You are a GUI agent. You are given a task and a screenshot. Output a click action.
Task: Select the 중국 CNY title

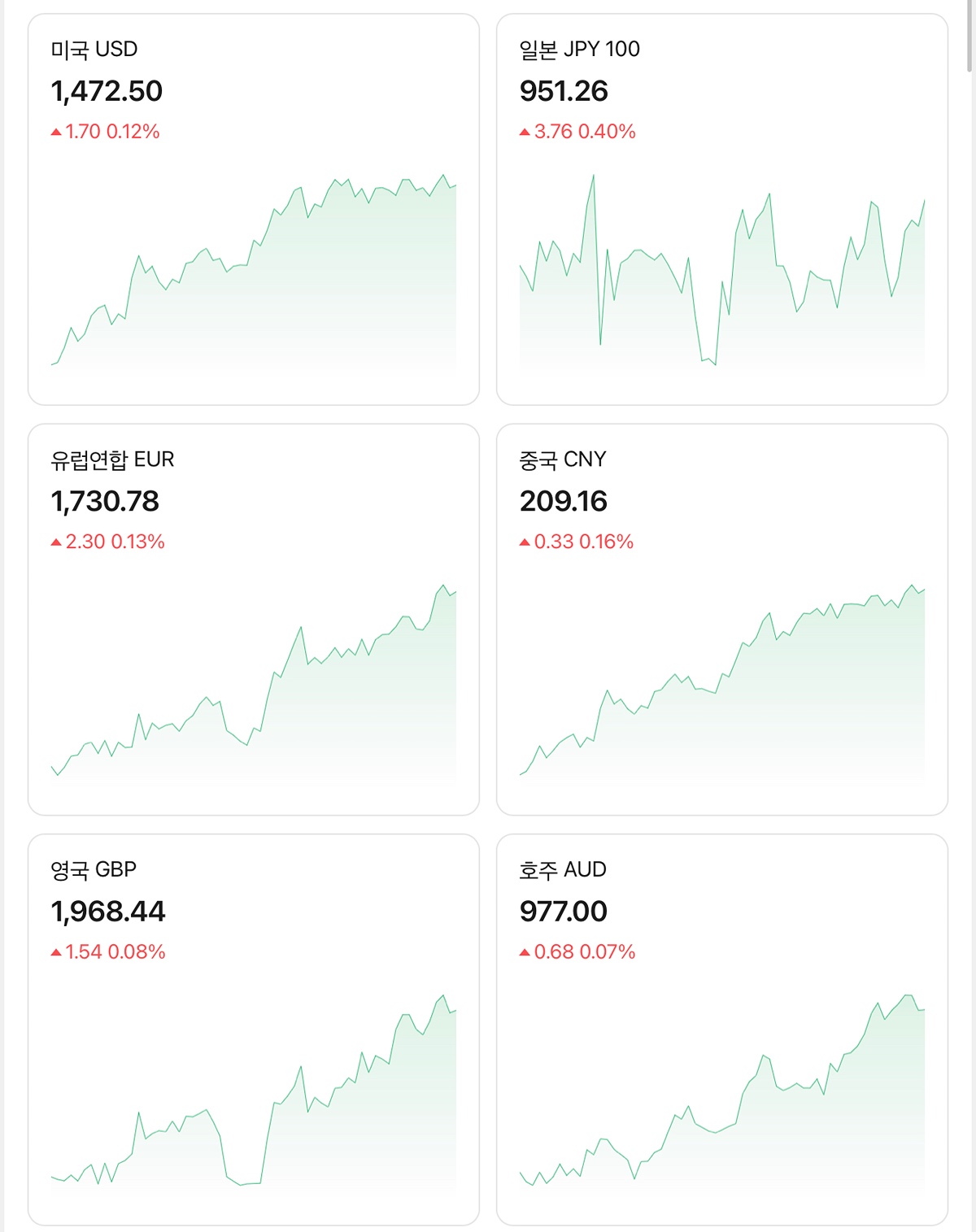click(x=562, y=460)
